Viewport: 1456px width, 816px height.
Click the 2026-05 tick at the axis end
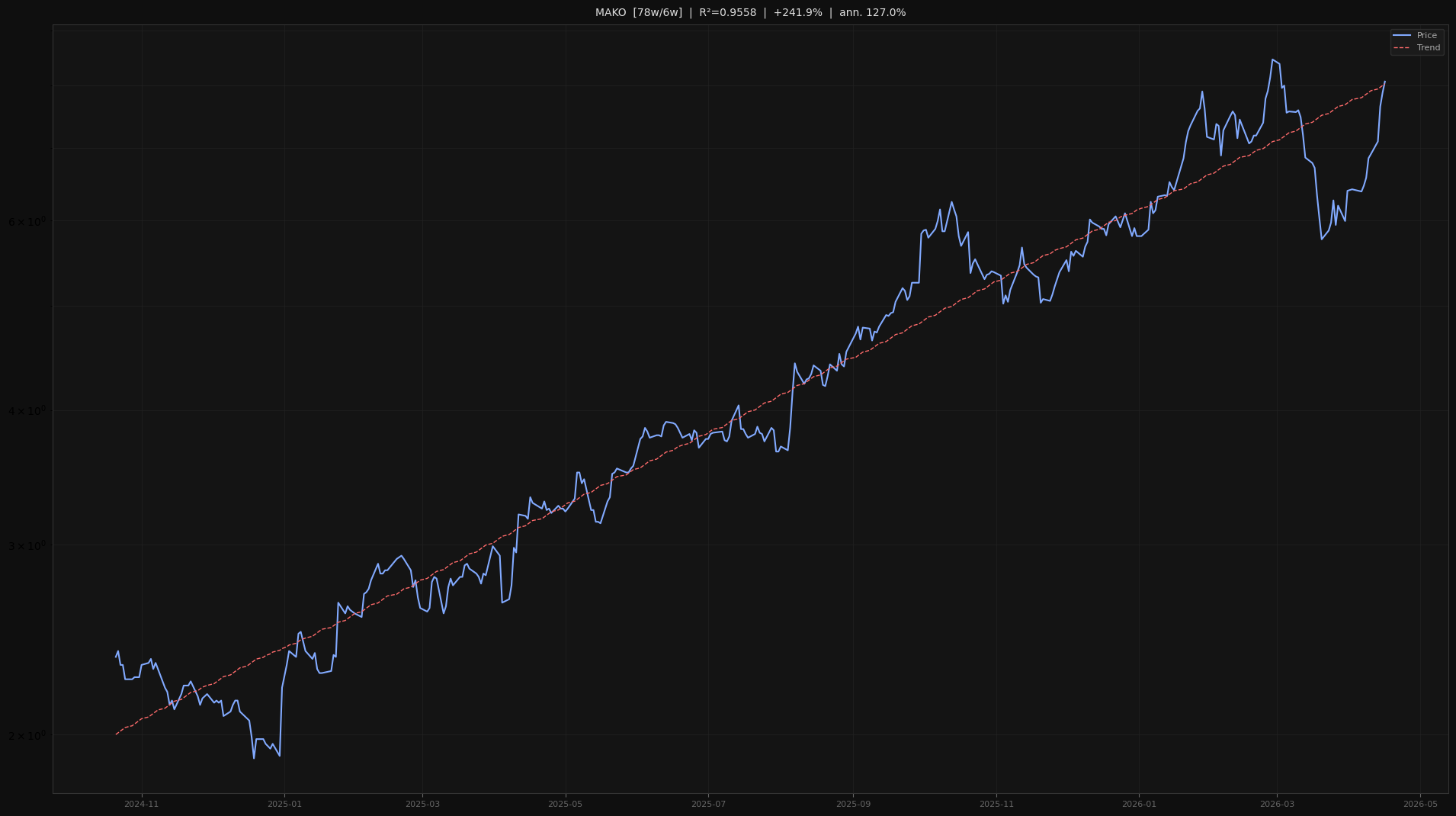click(1419, 803)
